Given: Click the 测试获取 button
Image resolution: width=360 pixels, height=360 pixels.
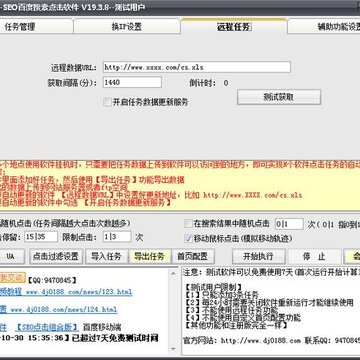Looking at the screenshot, I should [x=279, y=97].
